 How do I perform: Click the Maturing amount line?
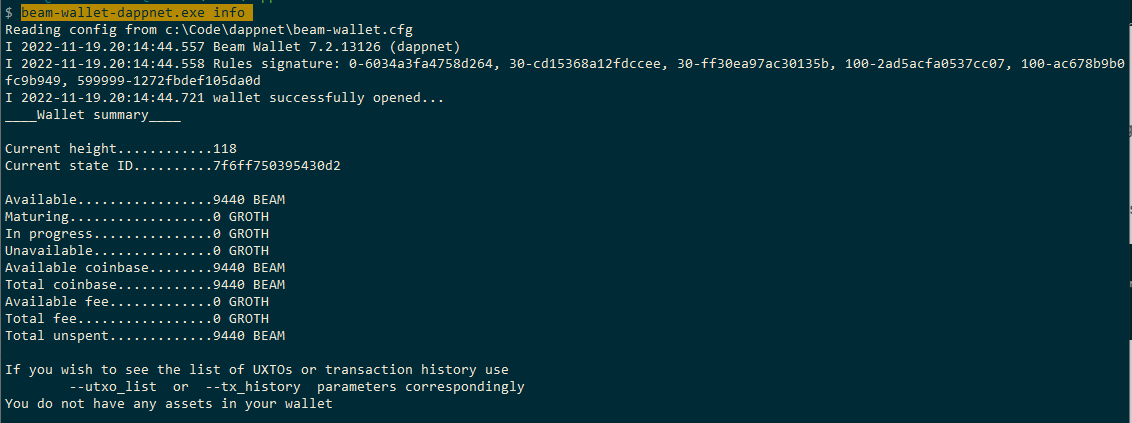point(137,217)
